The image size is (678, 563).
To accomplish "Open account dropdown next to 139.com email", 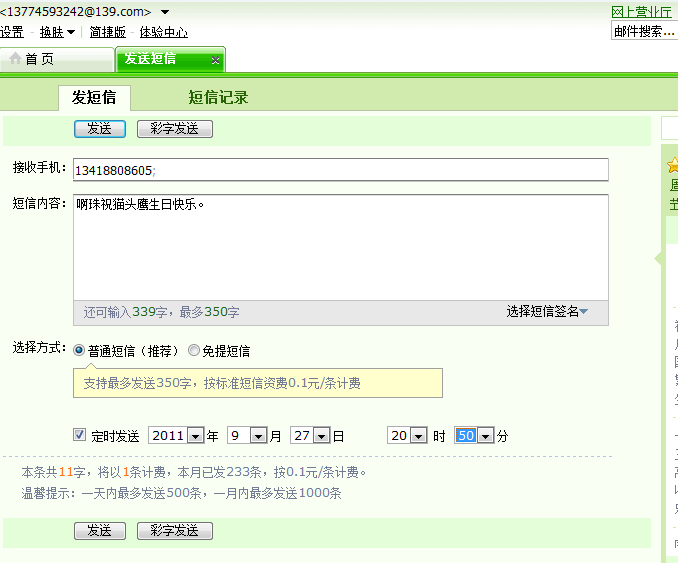I will pyautogui.click(x=165, y=12).
